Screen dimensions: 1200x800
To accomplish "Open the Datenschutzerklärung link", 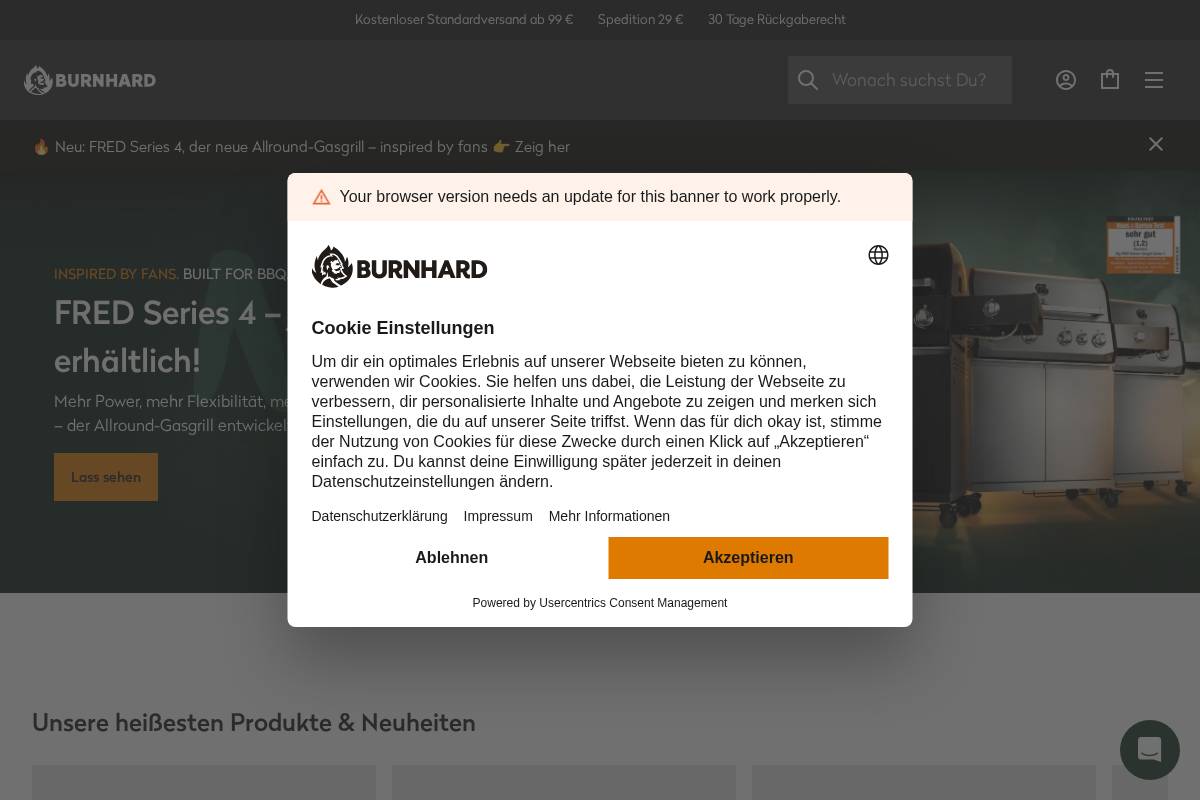I will pyautogui.click(x=379, y=516).
